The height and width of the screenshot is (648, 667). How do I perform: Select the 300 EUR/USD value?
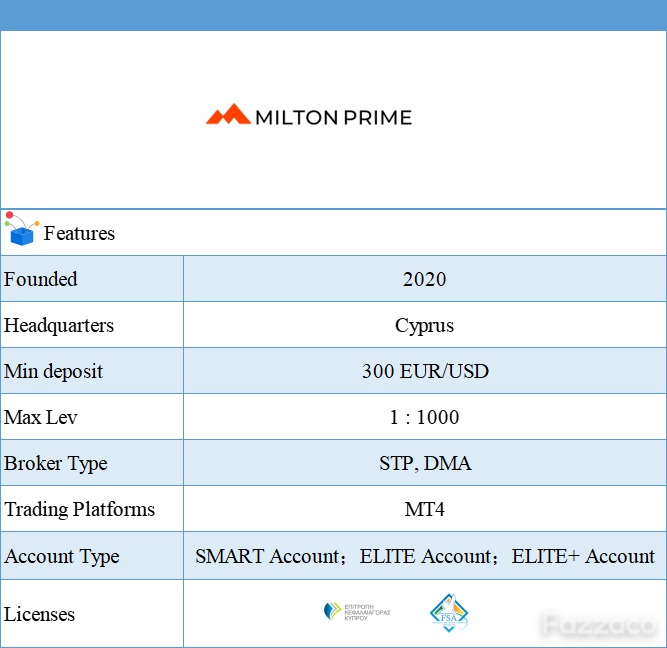coord(425,371)
